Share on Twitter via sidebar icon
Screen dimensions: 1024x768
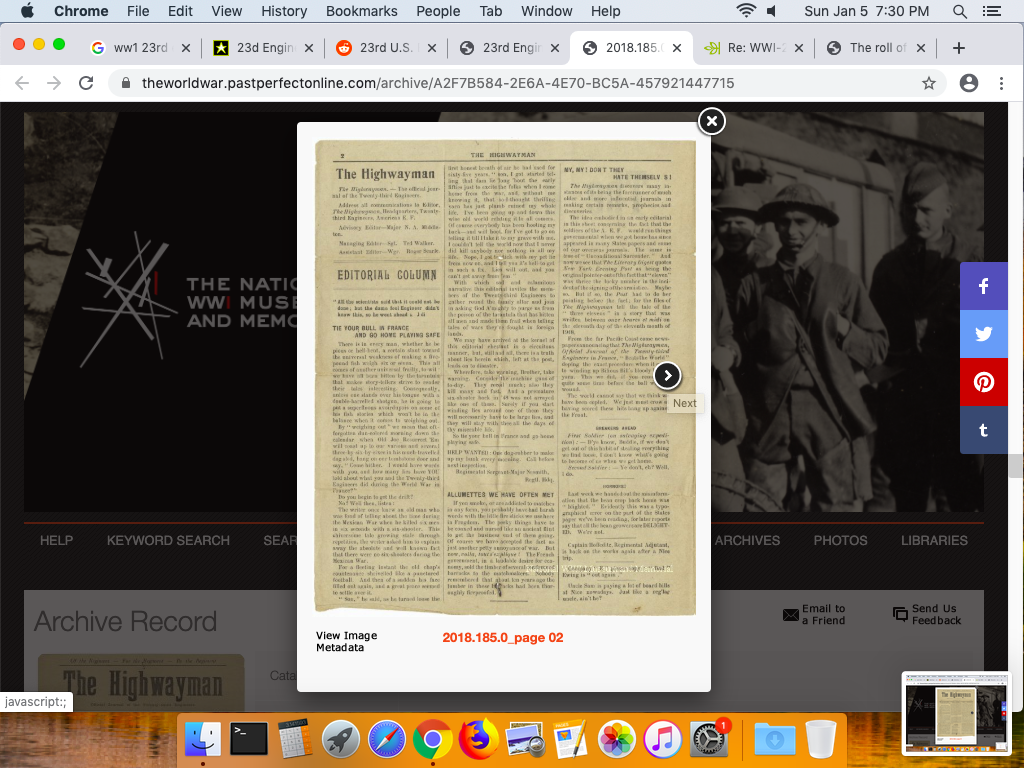tap(984, 334)
